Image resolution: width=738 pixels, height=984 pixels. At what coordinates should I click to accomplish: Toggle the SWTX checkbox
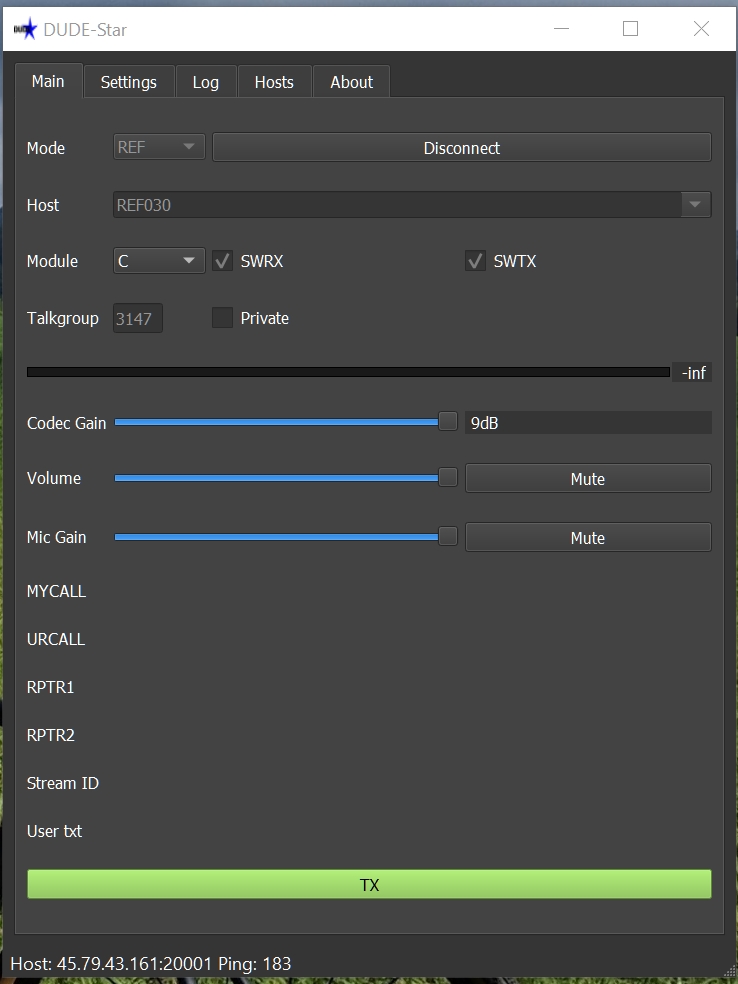coord(475,260)
